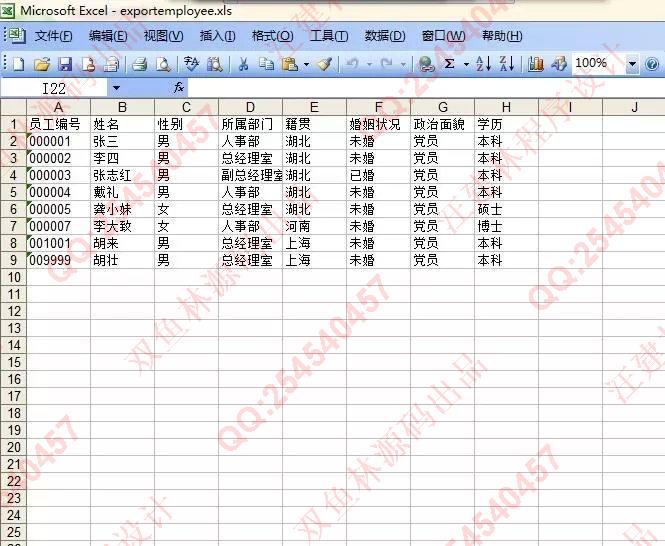Select row 1 header
665x546 pixels.
point(14,124)
